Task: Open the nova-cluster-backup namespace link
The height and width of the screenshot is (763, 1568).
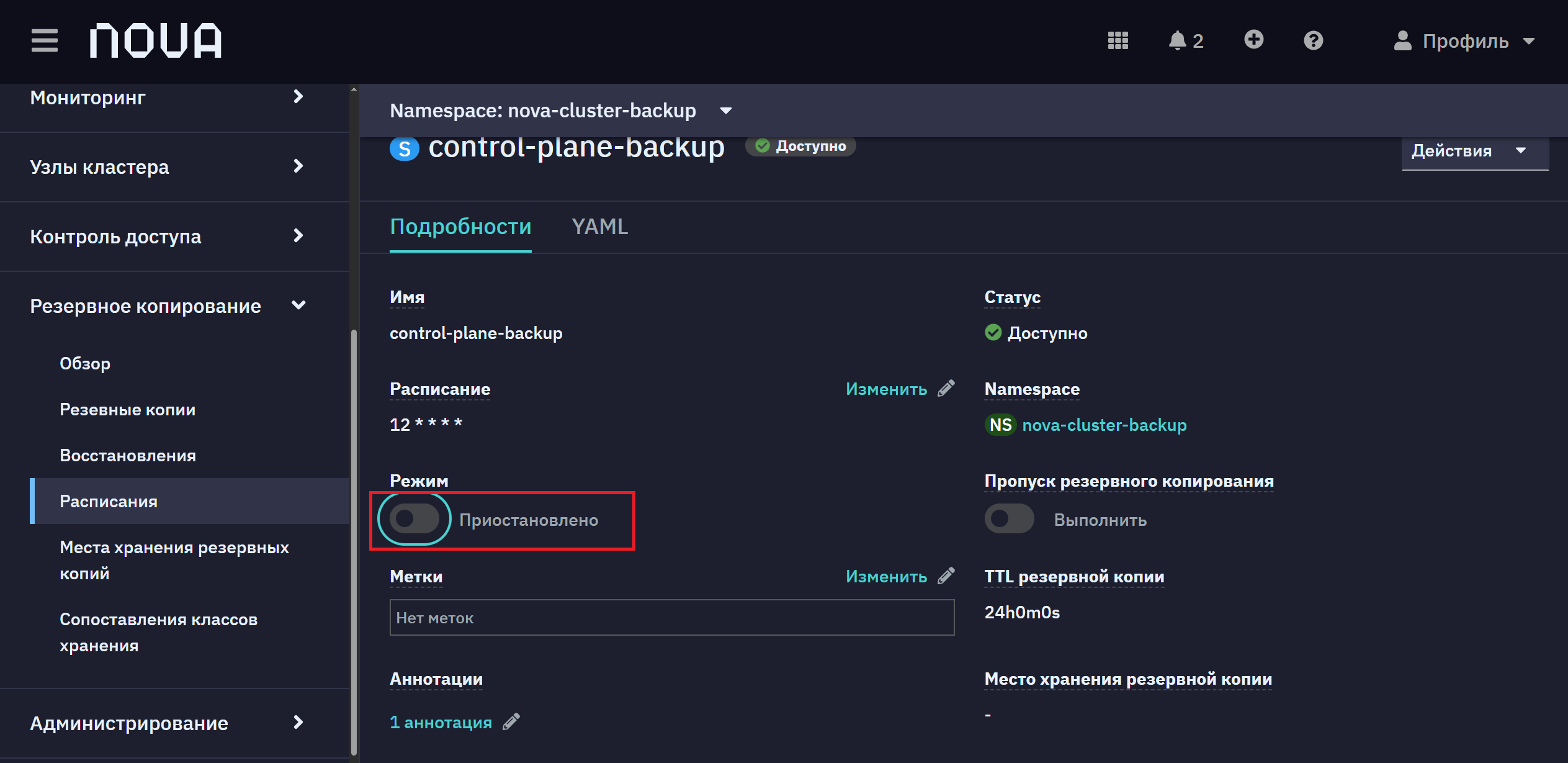Action: click(x=1104, y=425)
